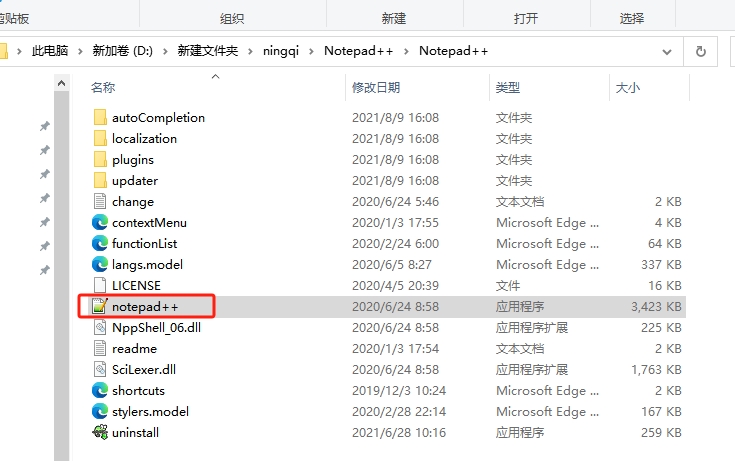Click the plugins folder icon

(100, 159)
